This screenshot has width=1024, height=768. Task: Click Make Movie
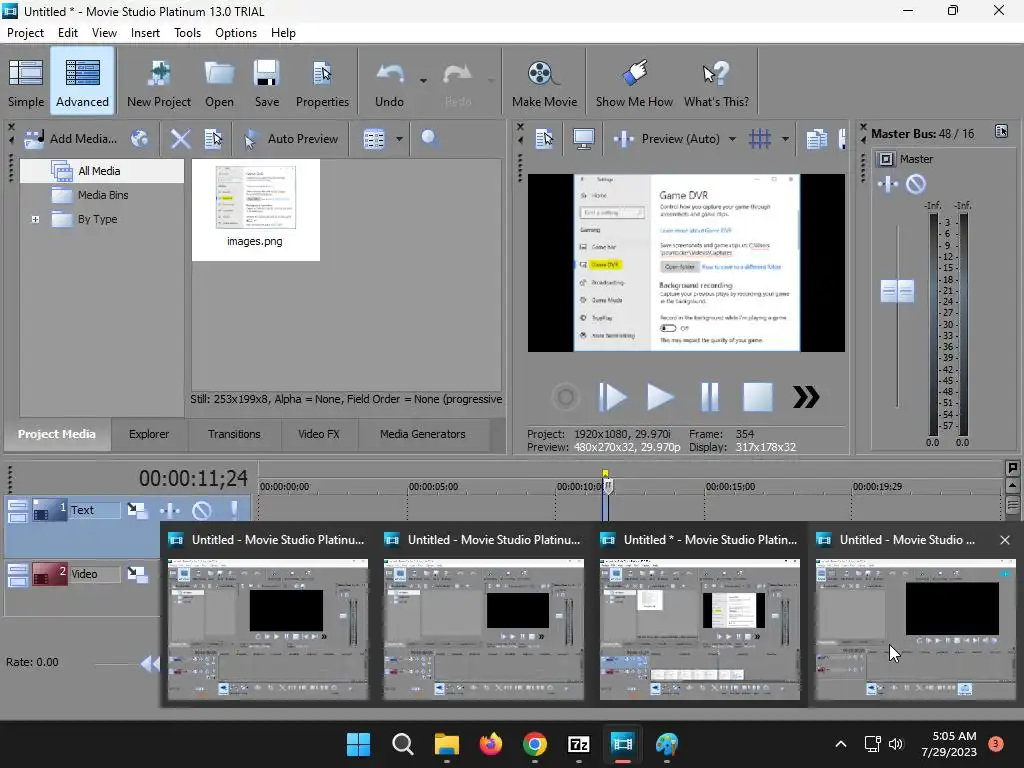coord(544,83)
